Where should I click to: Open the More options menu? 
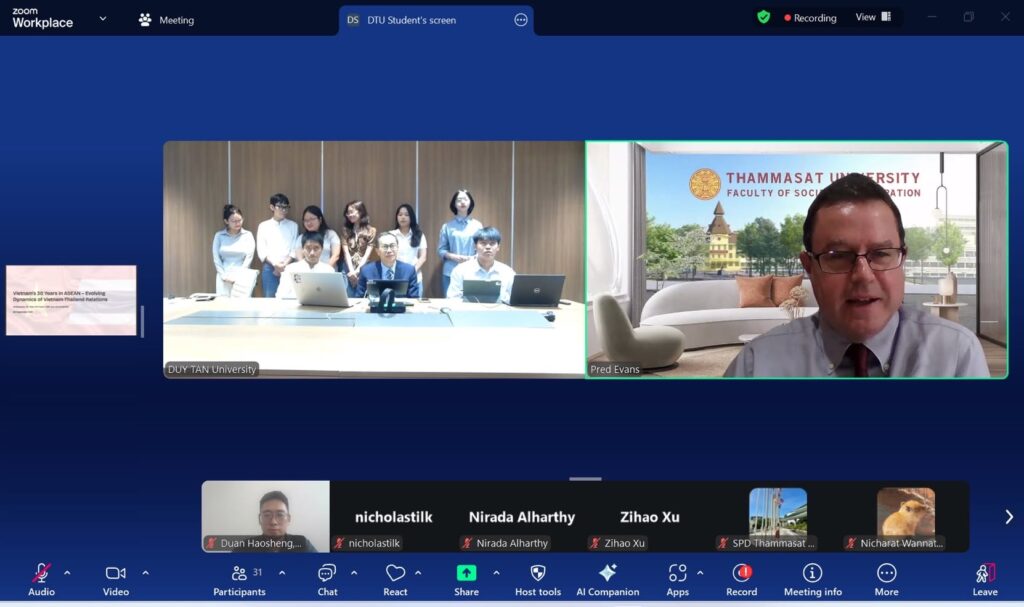tap(886, 580)
